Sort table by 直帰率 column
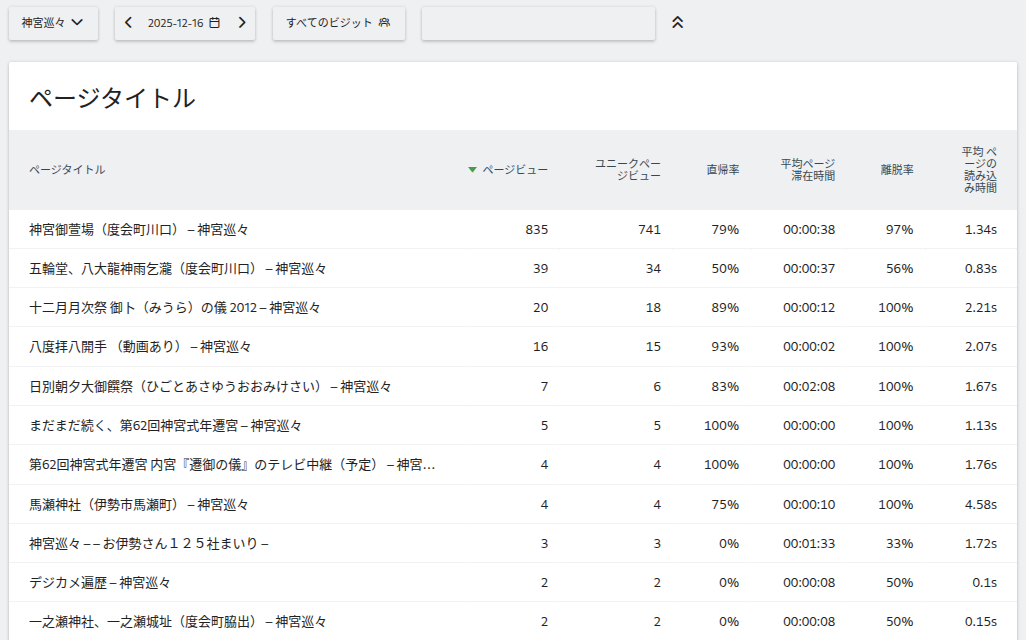Screen dimensions: 1026x640 point(722,170)
